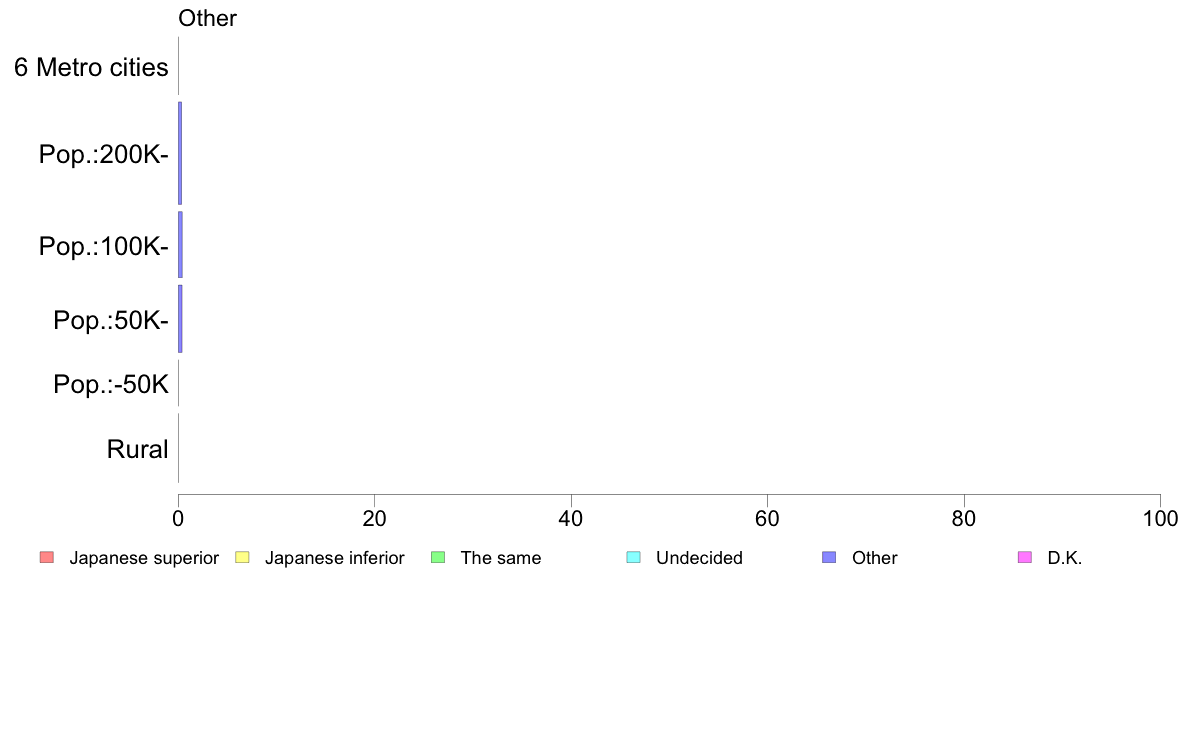
Task: Click the Pop.:50K- axis label
Action: click(111, 321)
